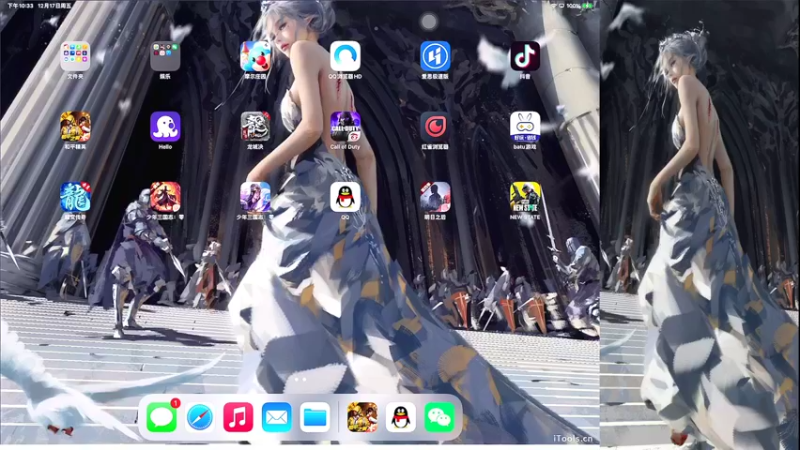Open the Music app in the dock
800x450 pixels.
click(x=238, y=417)
